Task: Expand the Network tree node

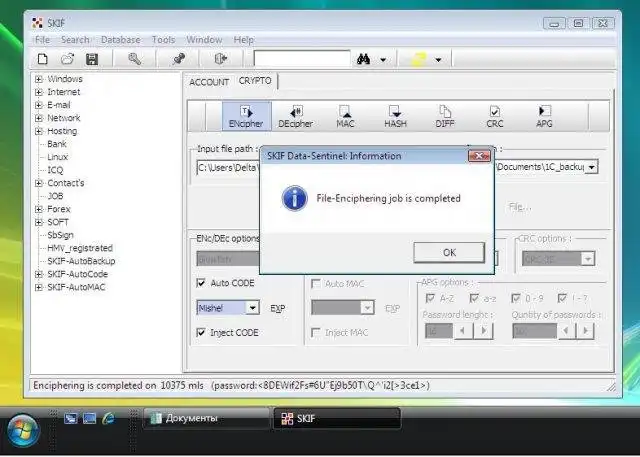Action: coord(39,118)
